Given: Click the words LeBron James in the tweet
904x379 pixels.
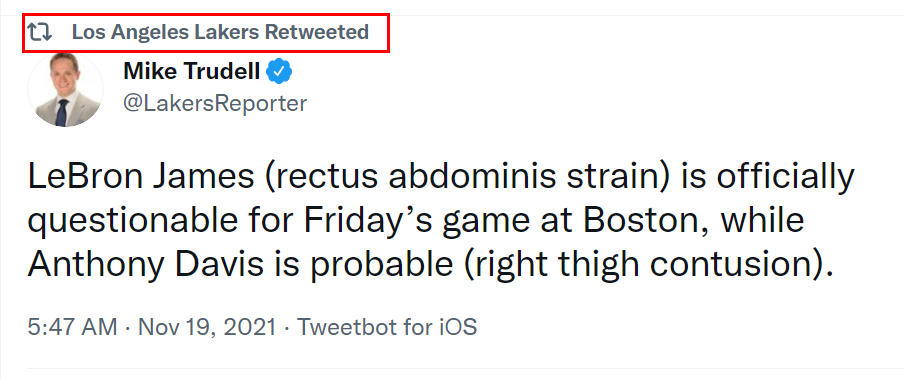Looking at the screenshot, I should pyautogui.click(x=141, y=178).
